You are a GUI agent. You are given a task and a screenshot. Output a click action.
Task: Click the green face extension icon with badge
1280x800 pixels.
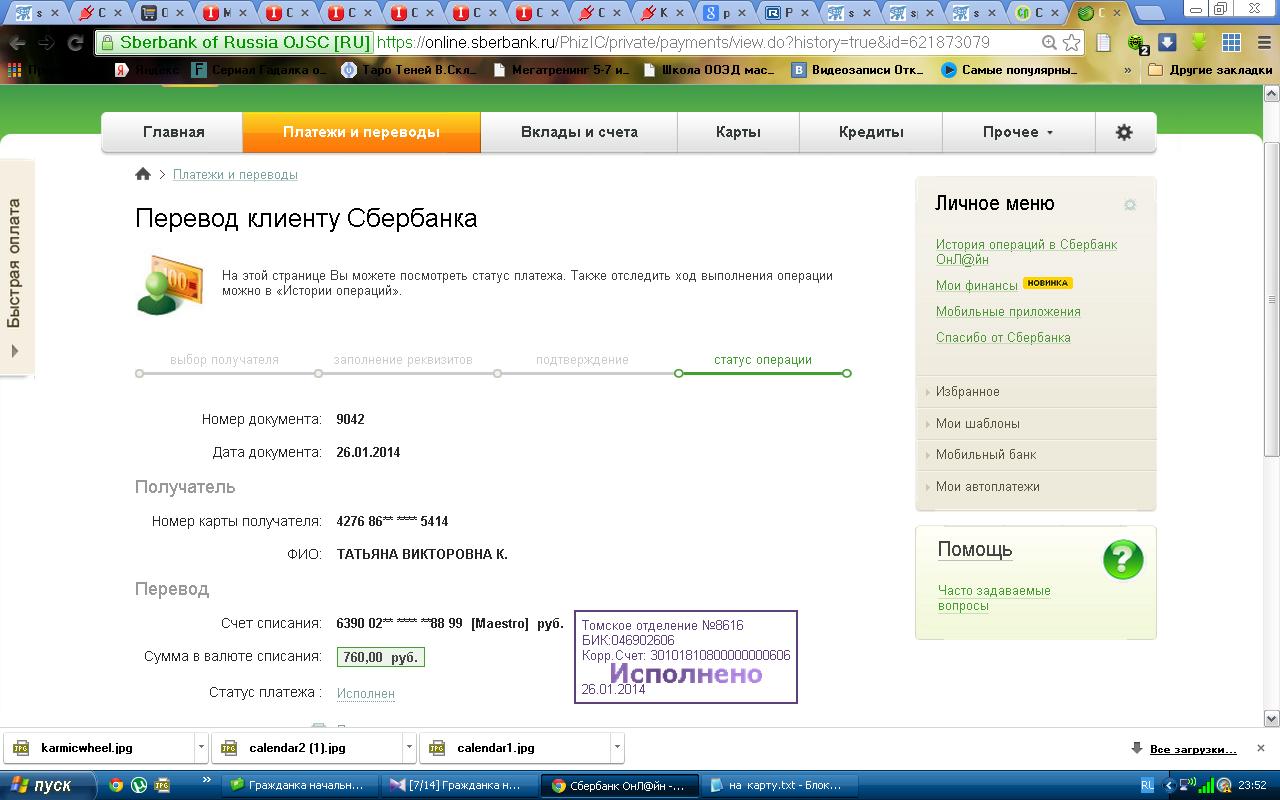(x=1137, y=44)
